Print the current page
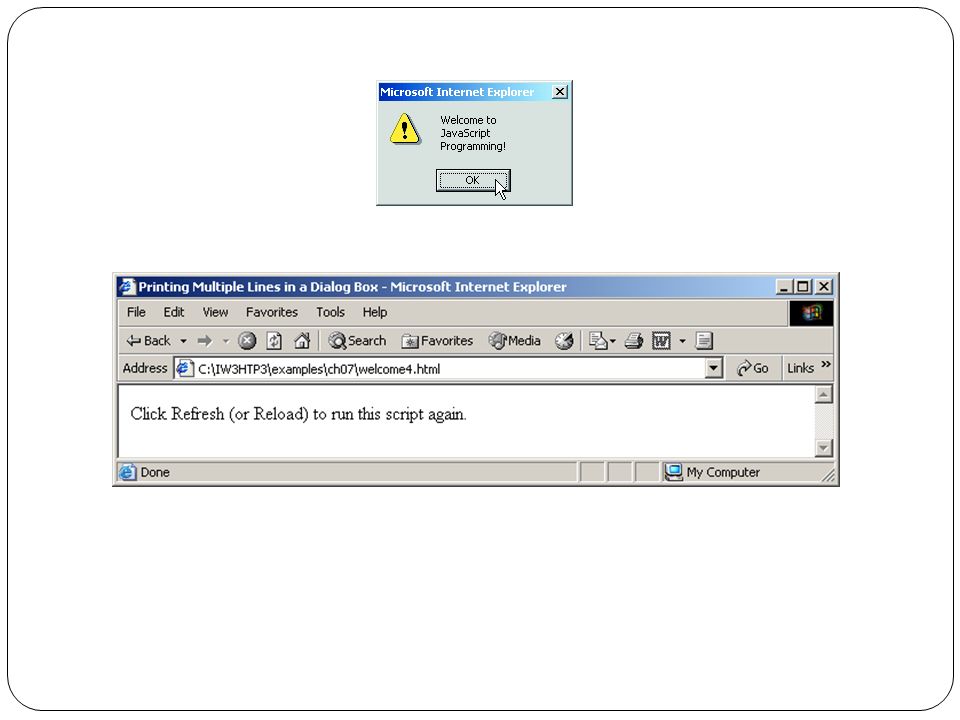 [x=634, y=341]
